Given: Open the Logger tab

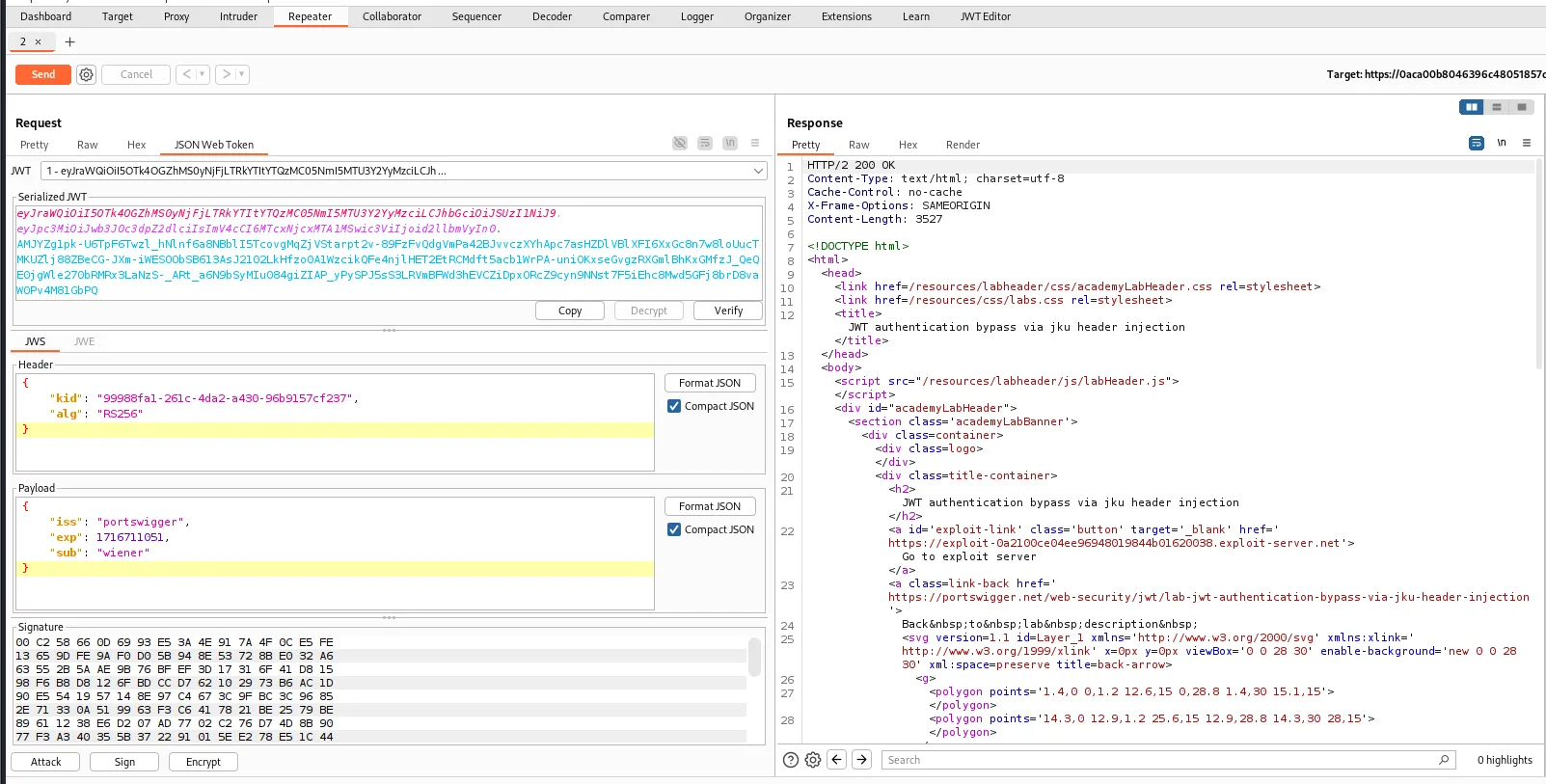Looking at the screenshot, I should pos(696,16).
